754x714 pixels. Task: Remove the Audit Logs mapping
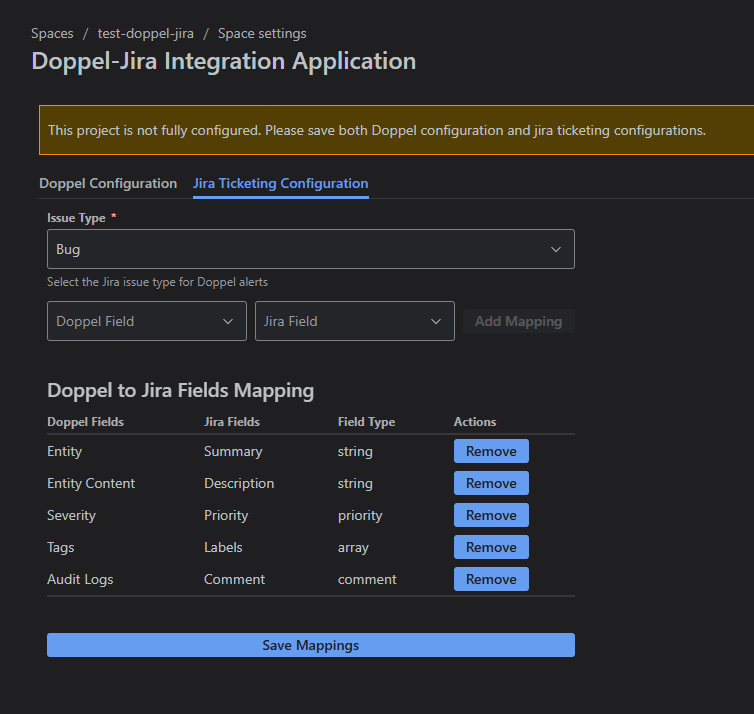pyautogui.click(x=491, y=579)
